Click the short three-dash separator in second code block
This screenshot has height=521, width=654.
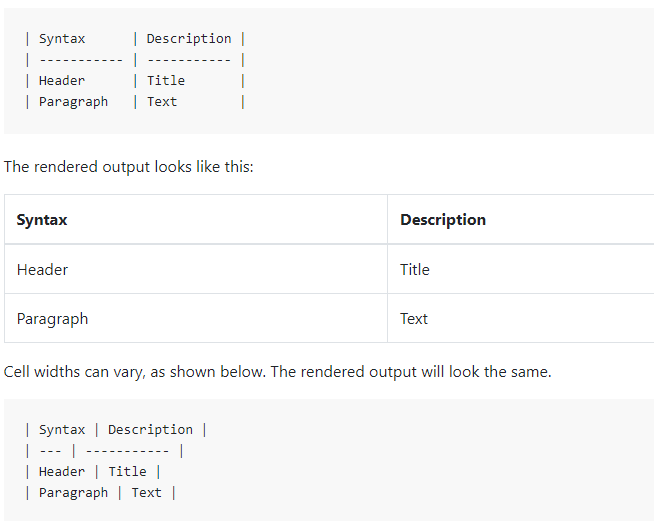coord(50,451)
